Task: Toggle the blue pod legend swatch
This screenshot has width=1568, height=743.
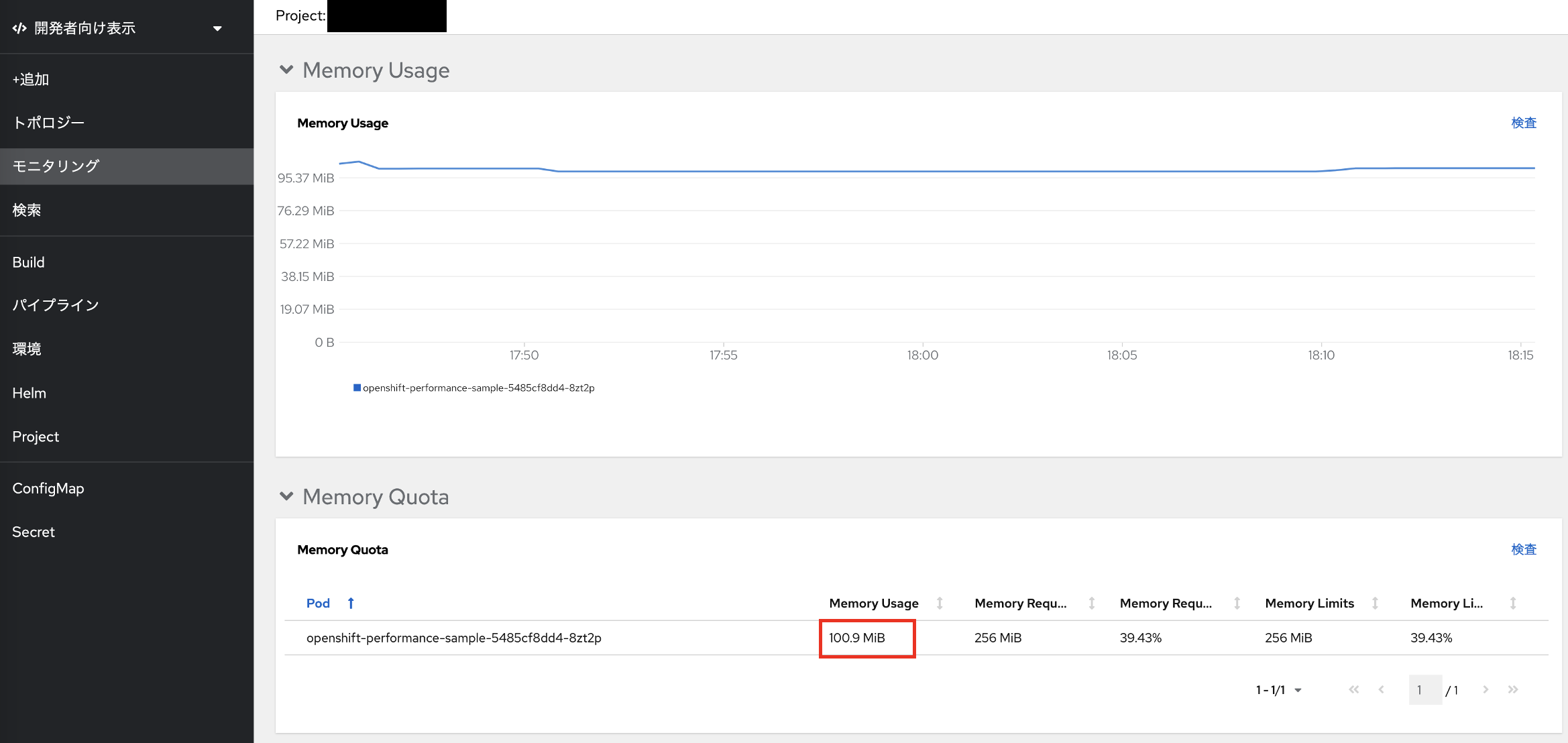Action: (357, 388)
